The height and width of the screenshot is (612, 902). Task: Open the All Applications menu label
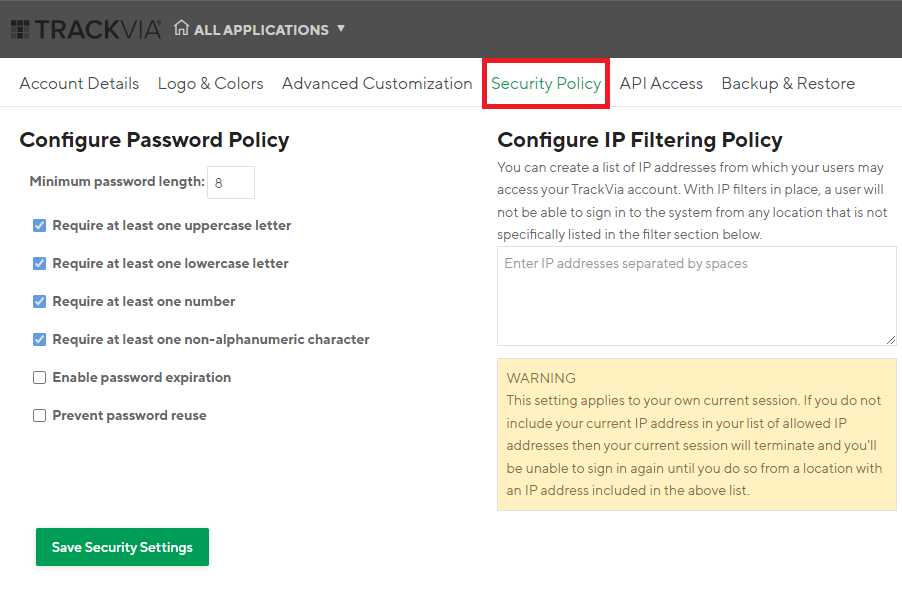[261, 30]
